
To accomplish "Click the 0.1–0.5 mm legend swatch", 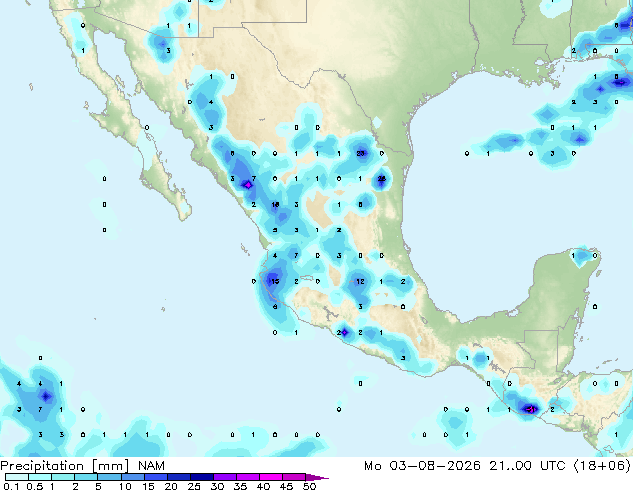I will click(17, 477).
